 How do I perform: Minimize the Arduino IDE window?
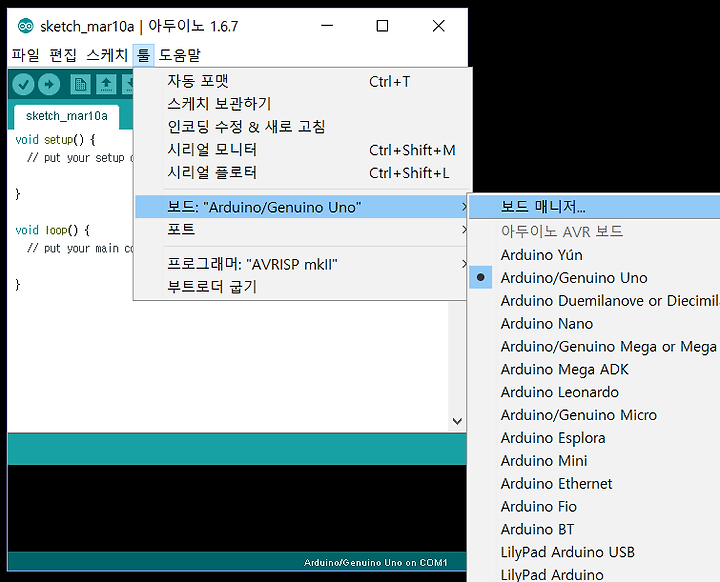[x=327, y=26]
